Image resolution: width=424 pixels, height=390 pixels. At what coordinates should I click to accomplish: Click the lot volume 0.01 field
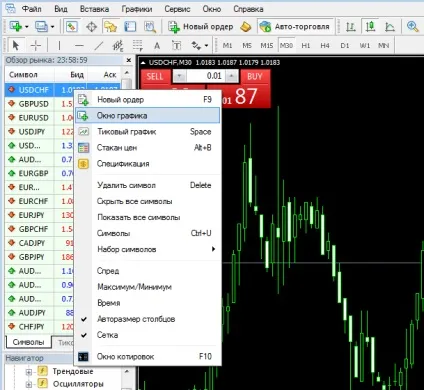(x=205, y=77)
